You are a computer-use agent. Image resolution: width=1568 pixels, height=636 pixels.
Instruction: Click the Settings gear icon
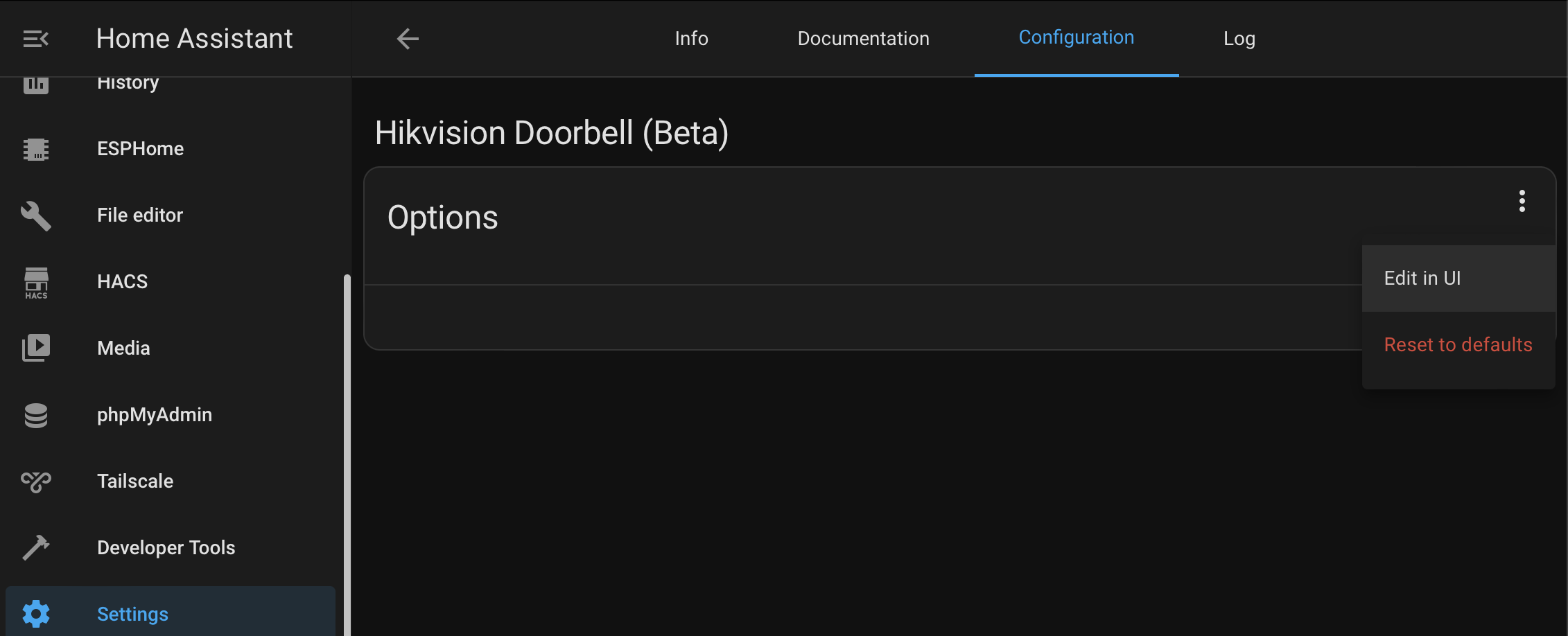point(35,614)
